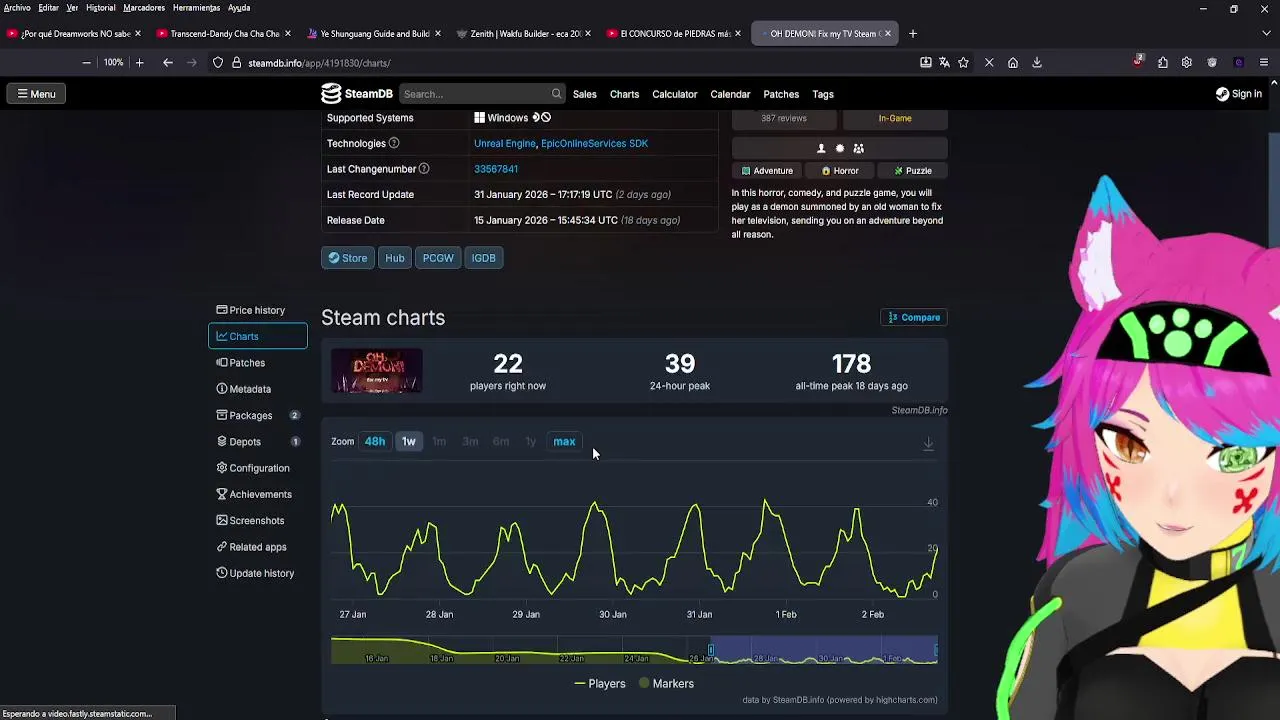Open Configuration sidebar tab
The height and width of the screenshot is (720, 1280).
pyautogui.click(x=257, y=468)
